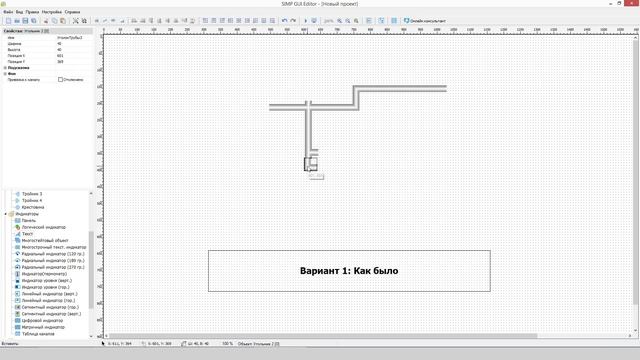Click the canvas horizontal scrollbar
This screenshot has height=360, width=640.
tap(322, 336)
